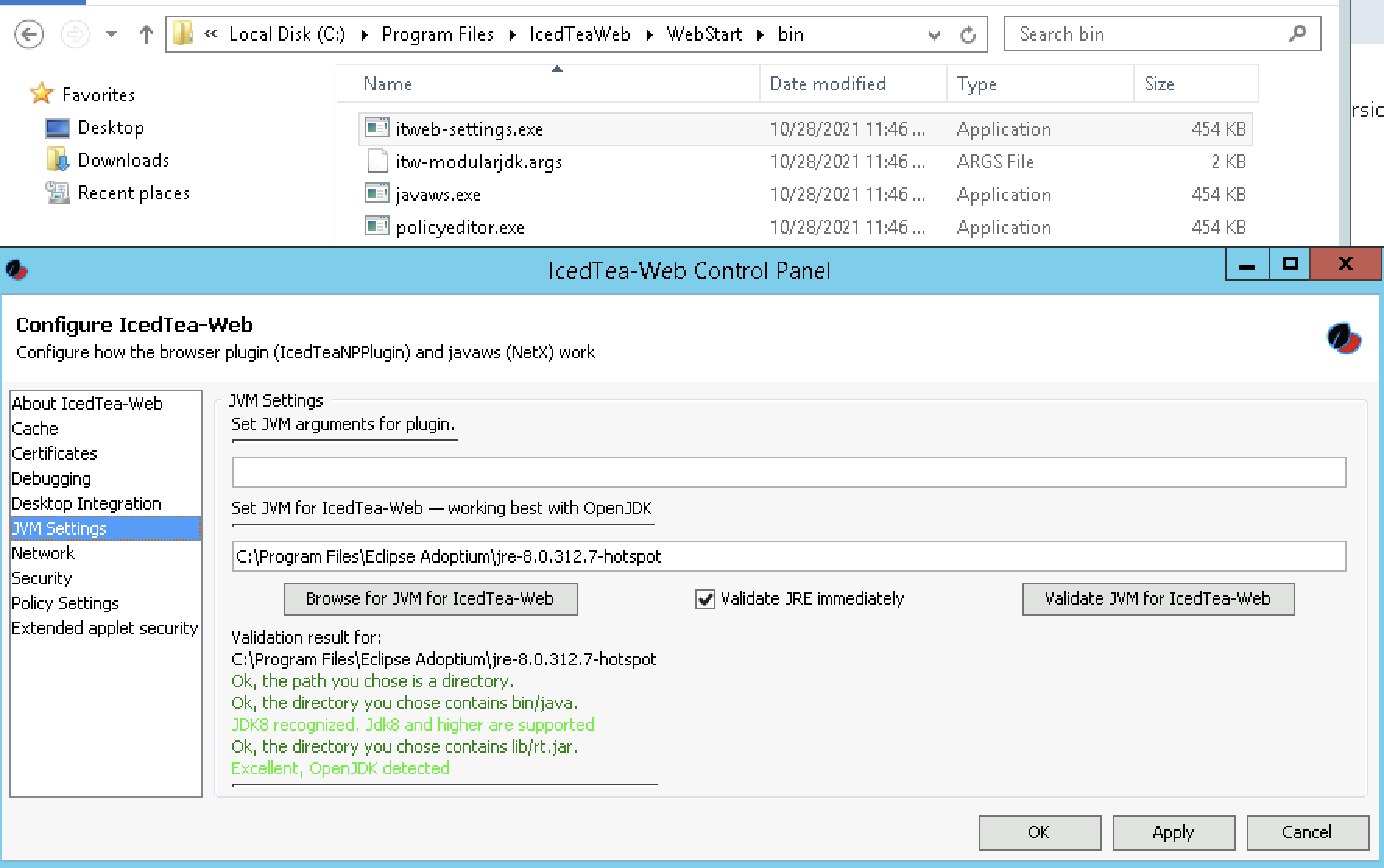The image size is (1384, 868).
Task: Uncheck Validate JRE immediately
Action: point(705,599)
